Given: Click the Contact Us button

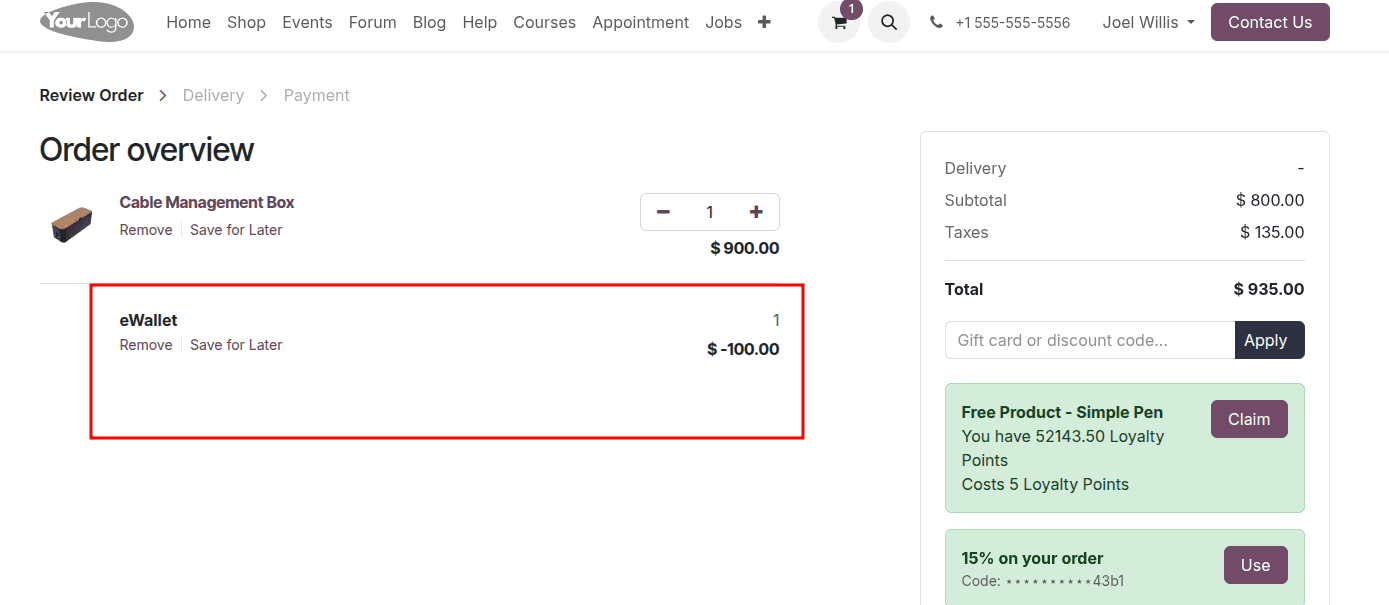Looking at the screenshot, I should point(1269,22).
